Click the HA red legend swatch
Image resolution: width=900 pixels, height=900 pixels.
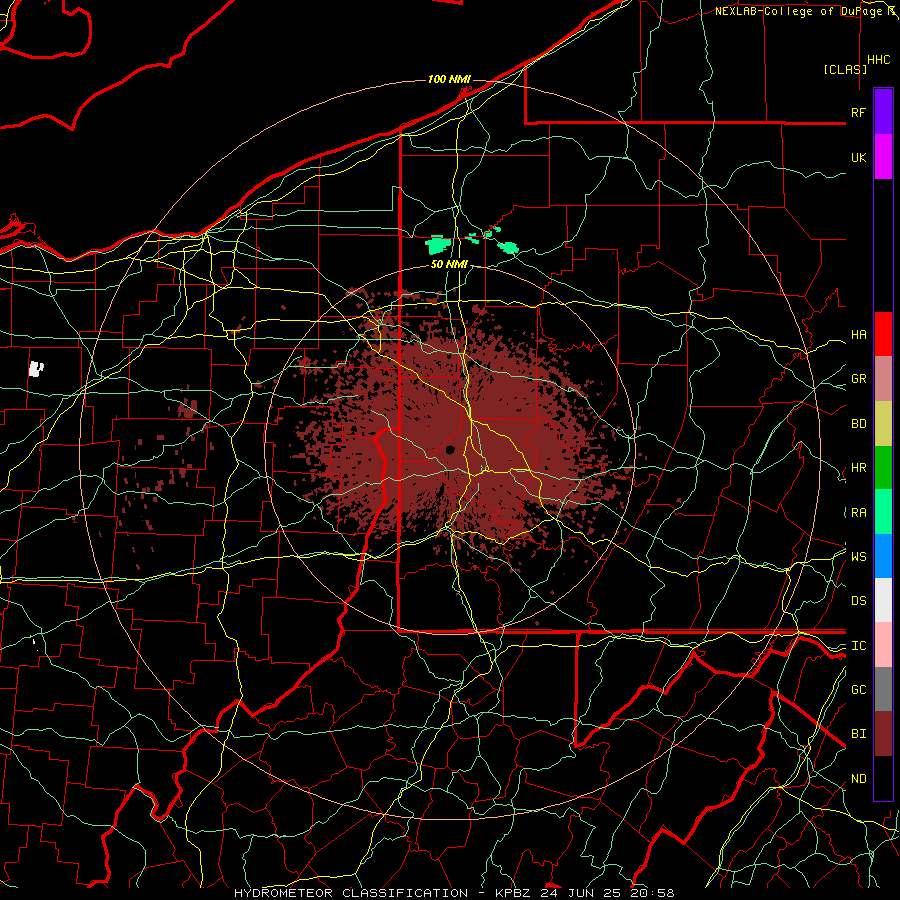coord(883,334)
